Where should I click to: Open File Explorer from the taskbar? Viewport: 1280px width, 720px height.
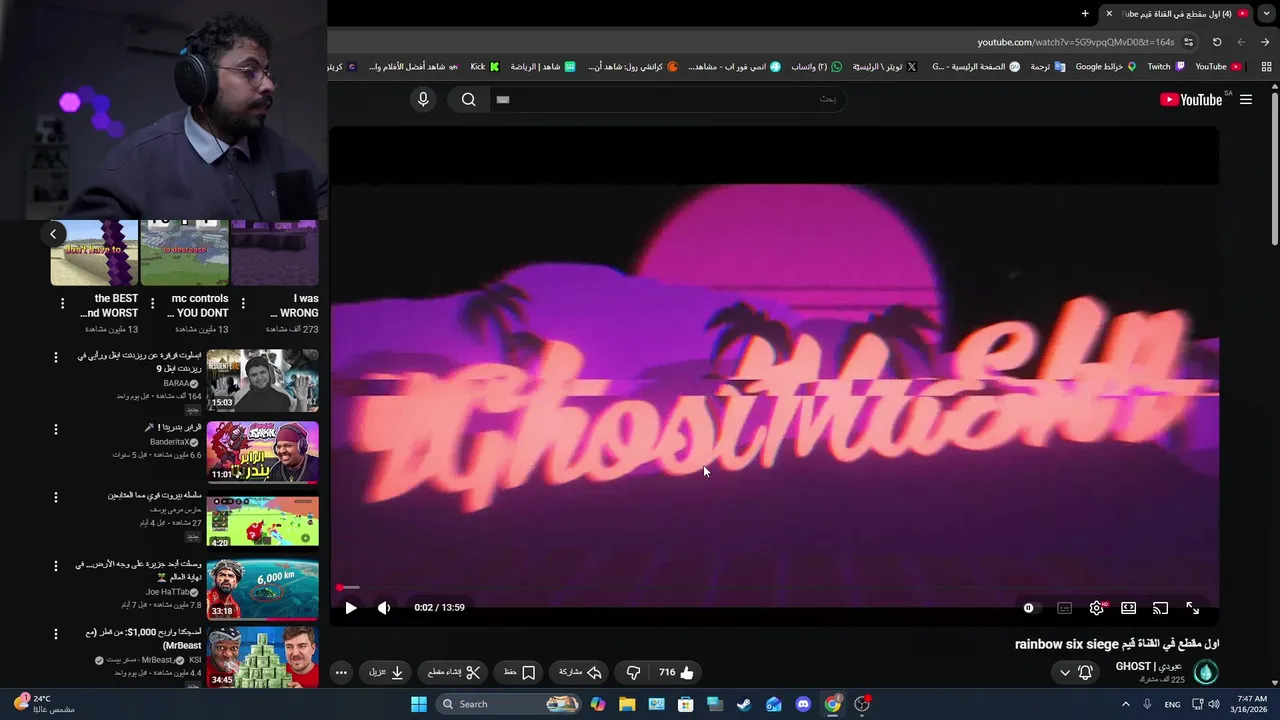click(627, 704)
